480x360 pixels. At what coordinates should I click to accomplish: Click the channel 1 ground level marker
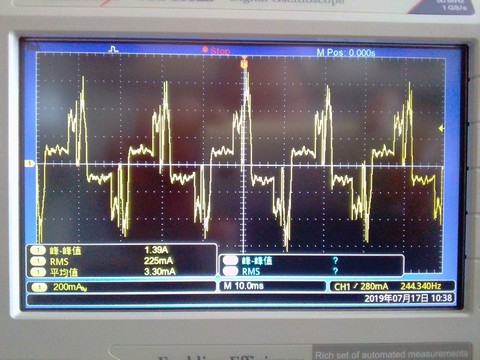click(x=30, y=163)
